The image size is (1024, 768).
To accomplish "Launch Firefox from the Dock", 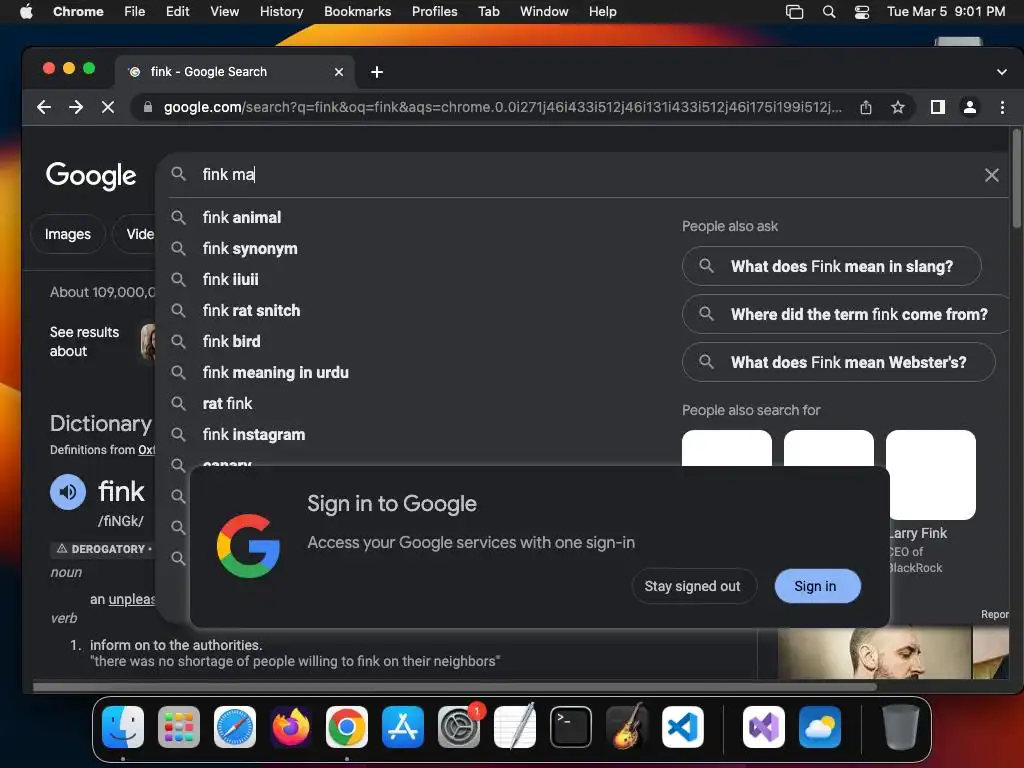I will tap(291, 727).
